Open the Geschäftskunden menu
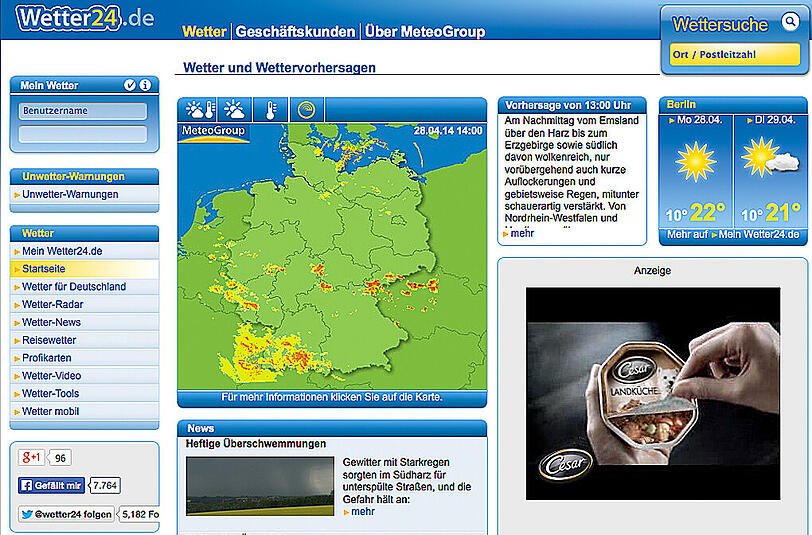The image size is (812, 535). 294,31
